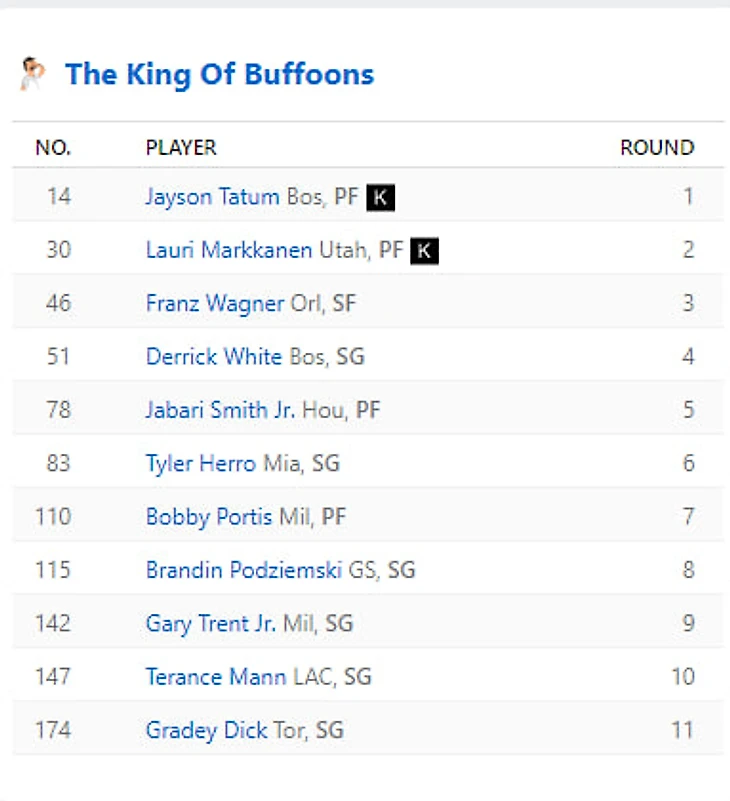Open The King Of Buffoons team link

click(219, 74)
